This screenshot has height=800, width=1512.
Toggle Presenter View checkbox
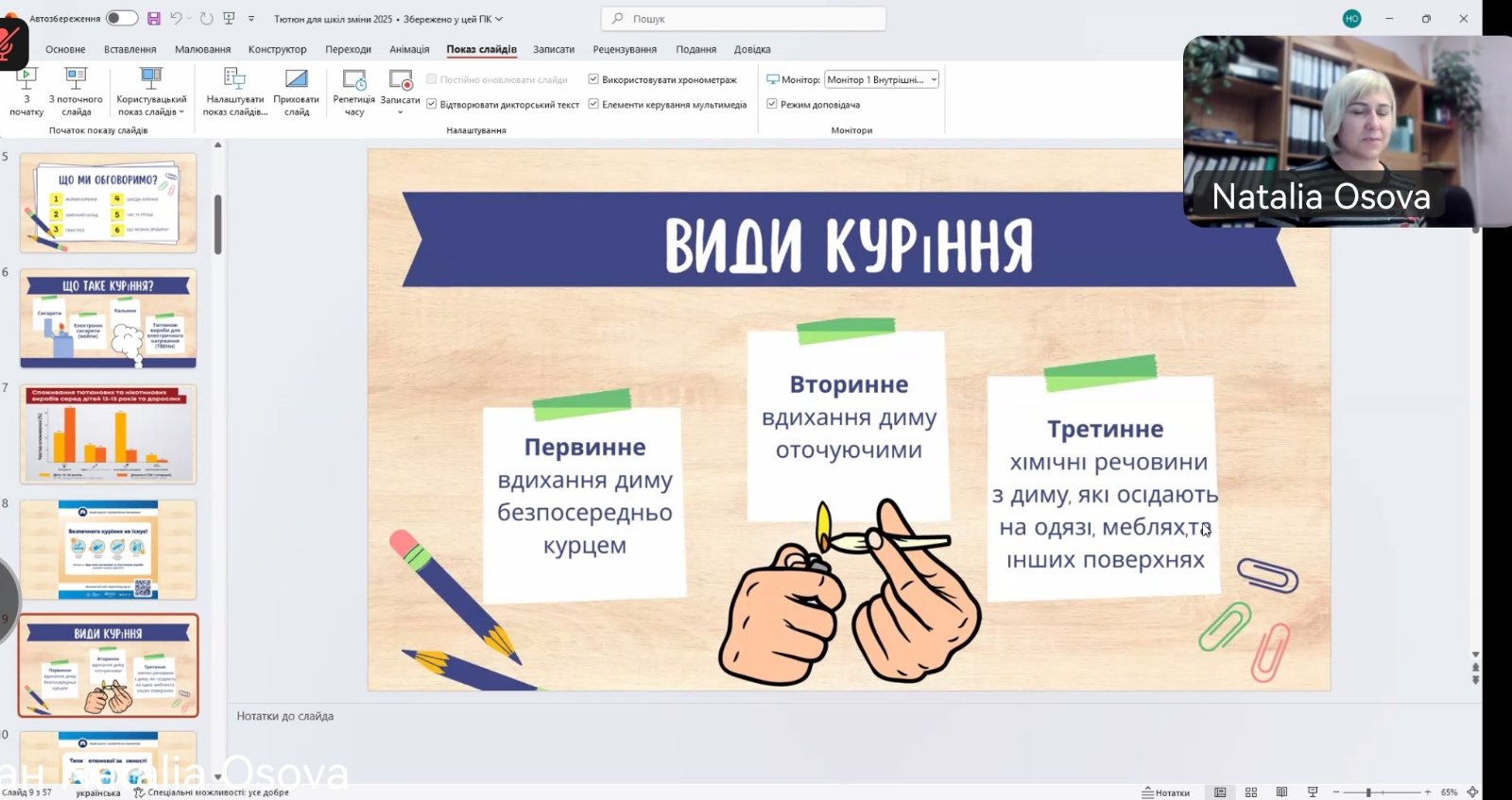(772, 105)
